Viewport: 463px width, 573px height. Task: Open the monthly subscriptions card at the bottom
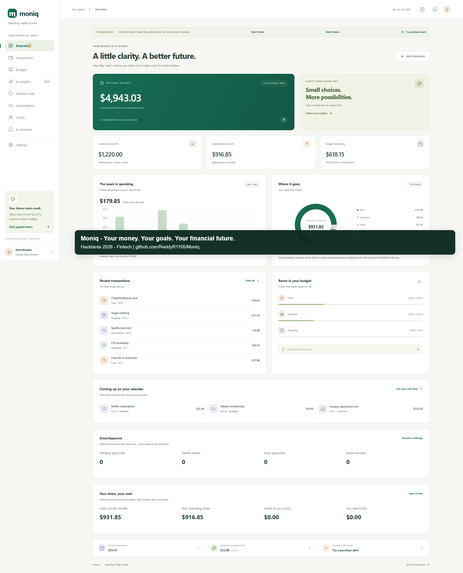point(149,548)
